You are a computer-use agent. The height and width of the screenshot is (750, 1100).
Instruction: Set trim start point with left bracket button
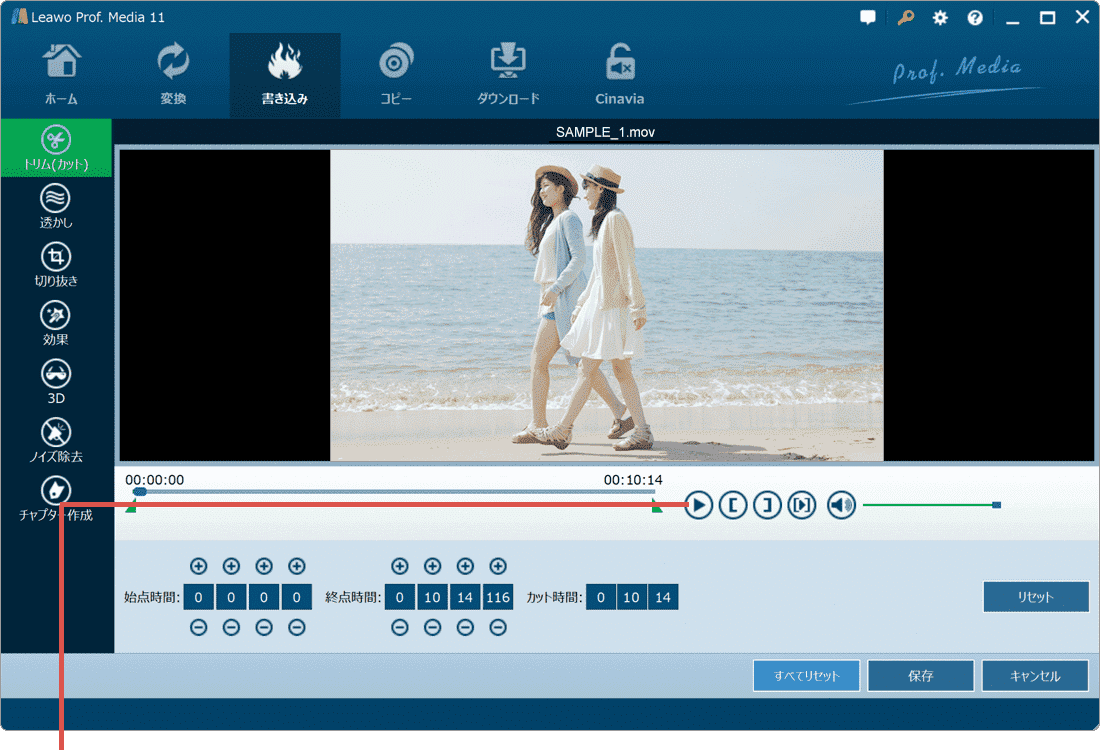click(733, 506)
